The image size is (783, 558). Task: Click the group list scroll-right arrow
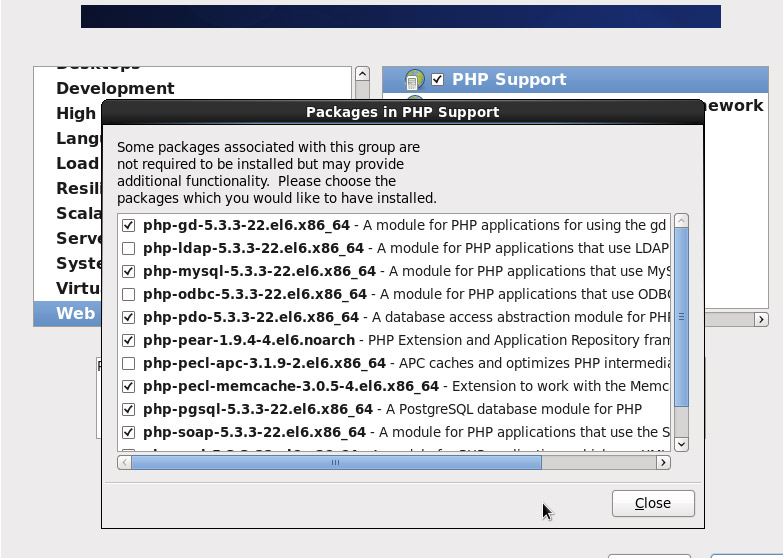tap(761, 319)
